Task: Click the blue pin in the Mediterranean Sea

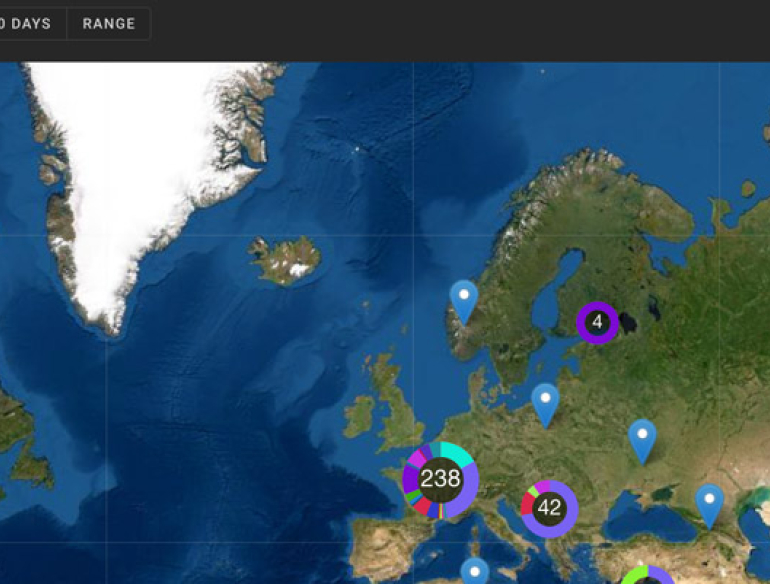Action: click(x=474, y=571)
